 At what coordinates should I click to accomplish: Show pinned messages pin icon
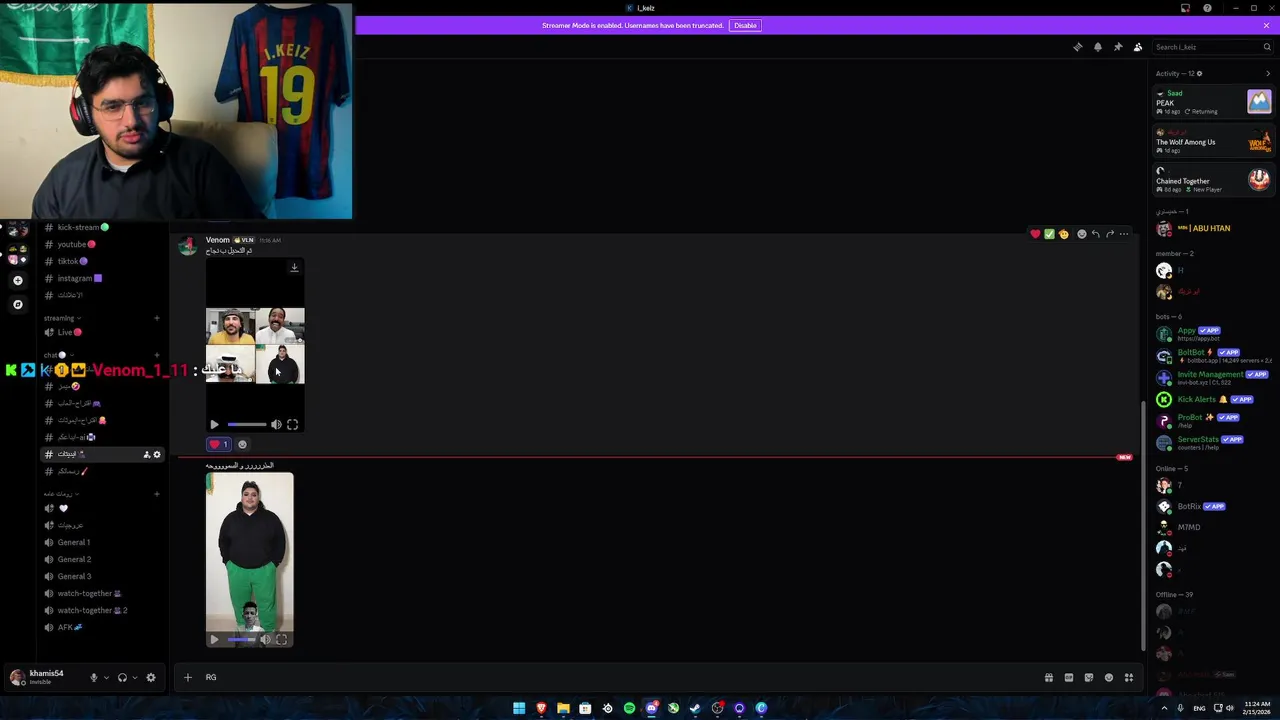1117,47
